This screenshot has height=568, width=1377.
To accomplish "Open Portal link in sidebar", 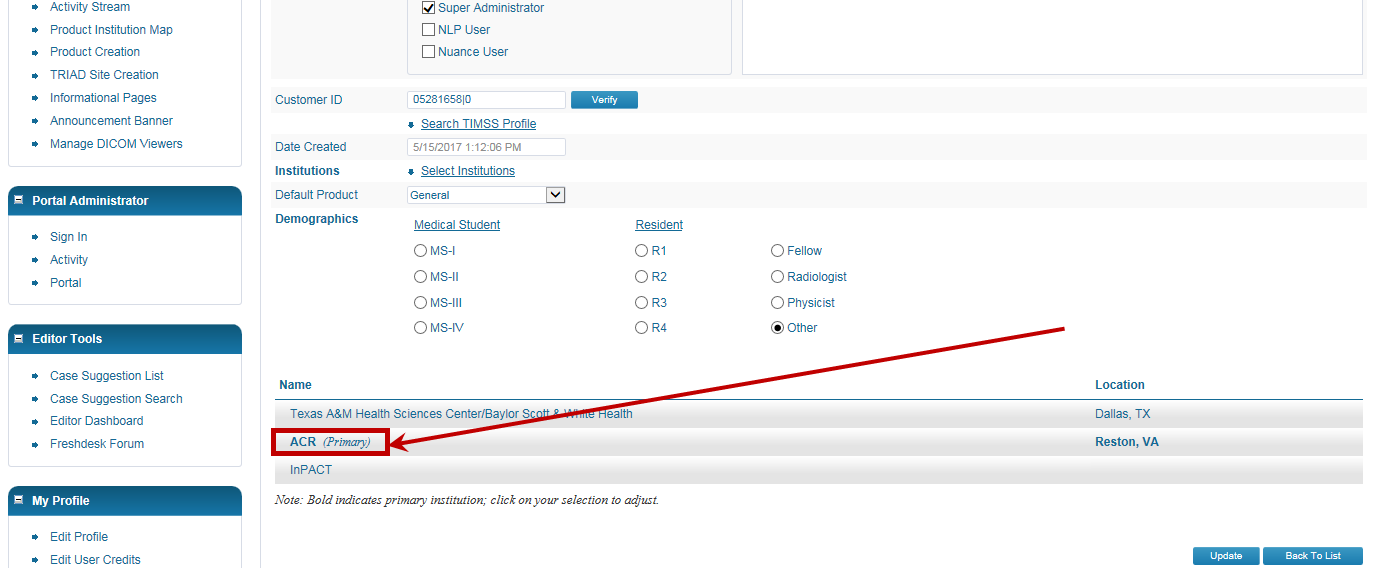I will click(x=66, y=283).
